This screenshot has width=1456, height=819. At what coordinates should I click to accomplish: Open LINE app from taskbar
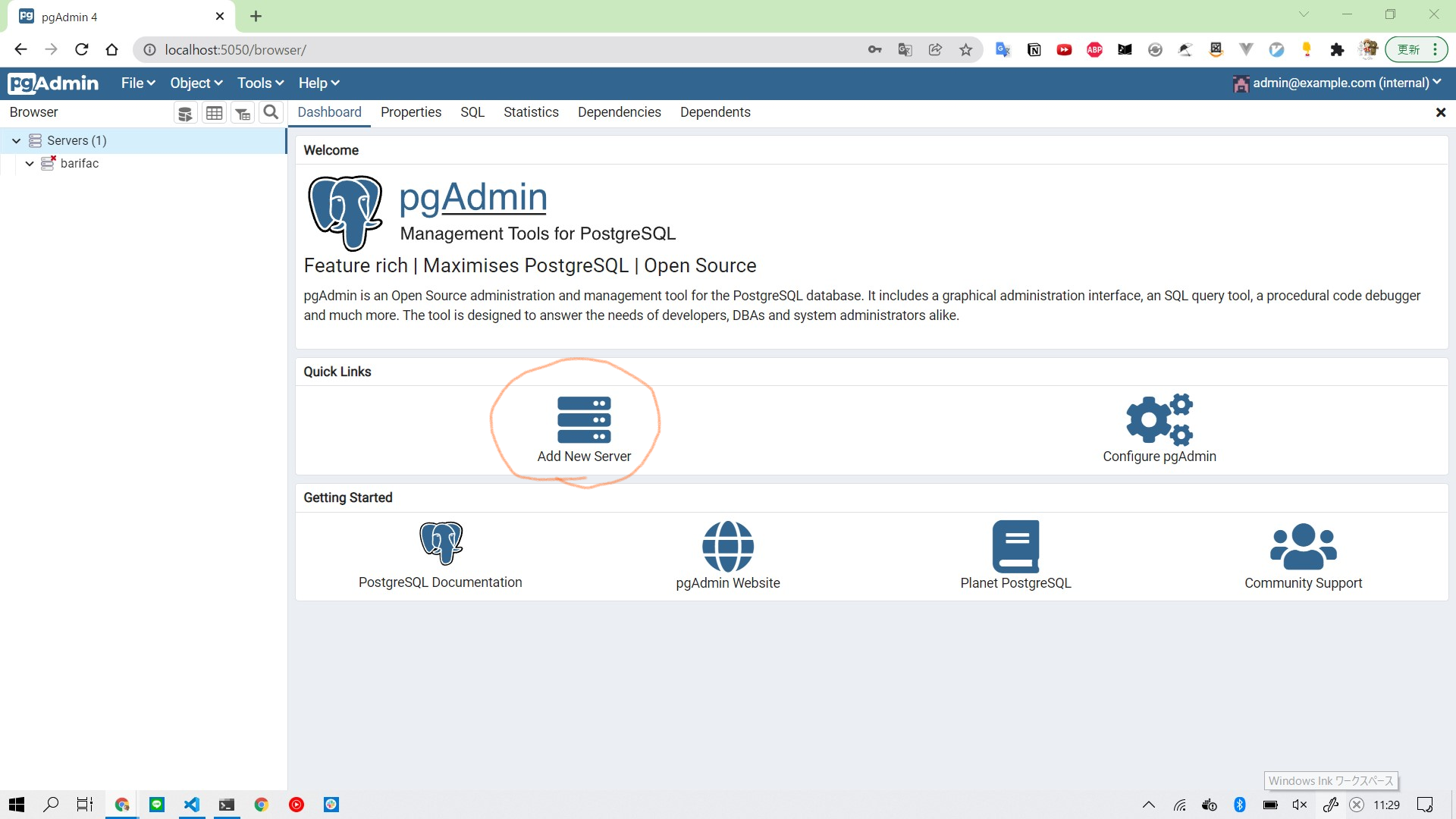[x=157, y=805]
